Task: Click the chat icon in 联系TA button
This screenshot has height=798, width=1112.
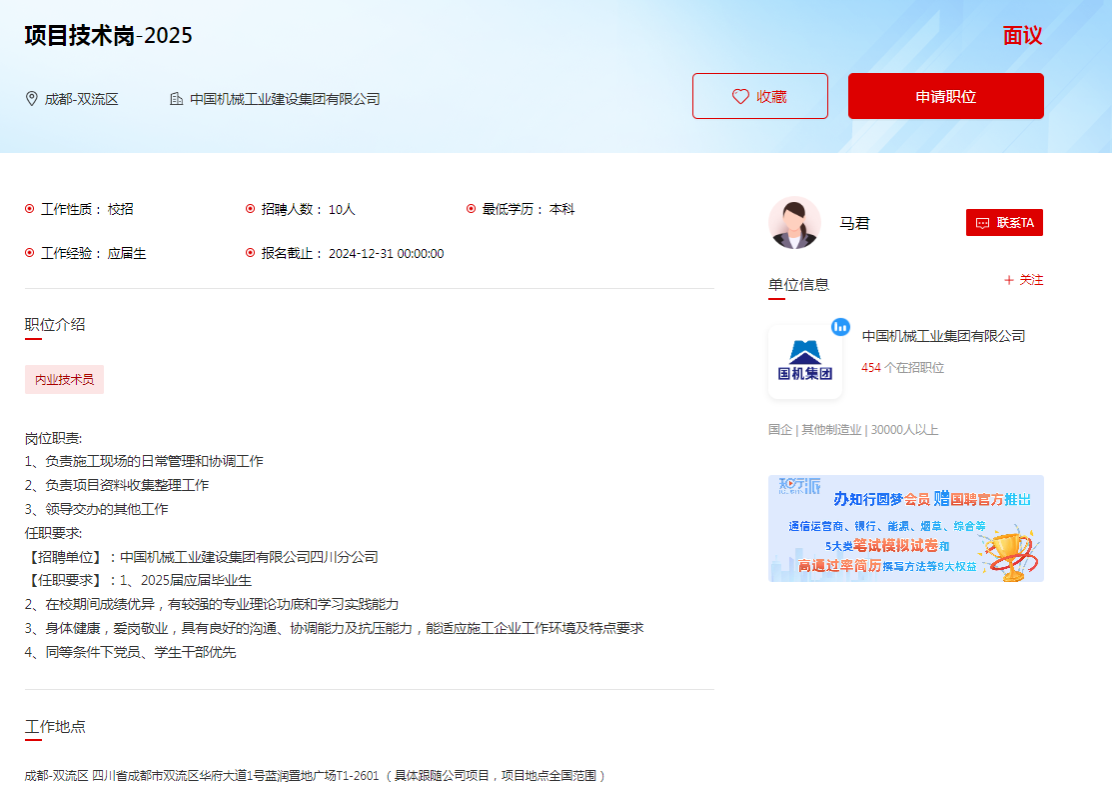Action: pos(982,223)
